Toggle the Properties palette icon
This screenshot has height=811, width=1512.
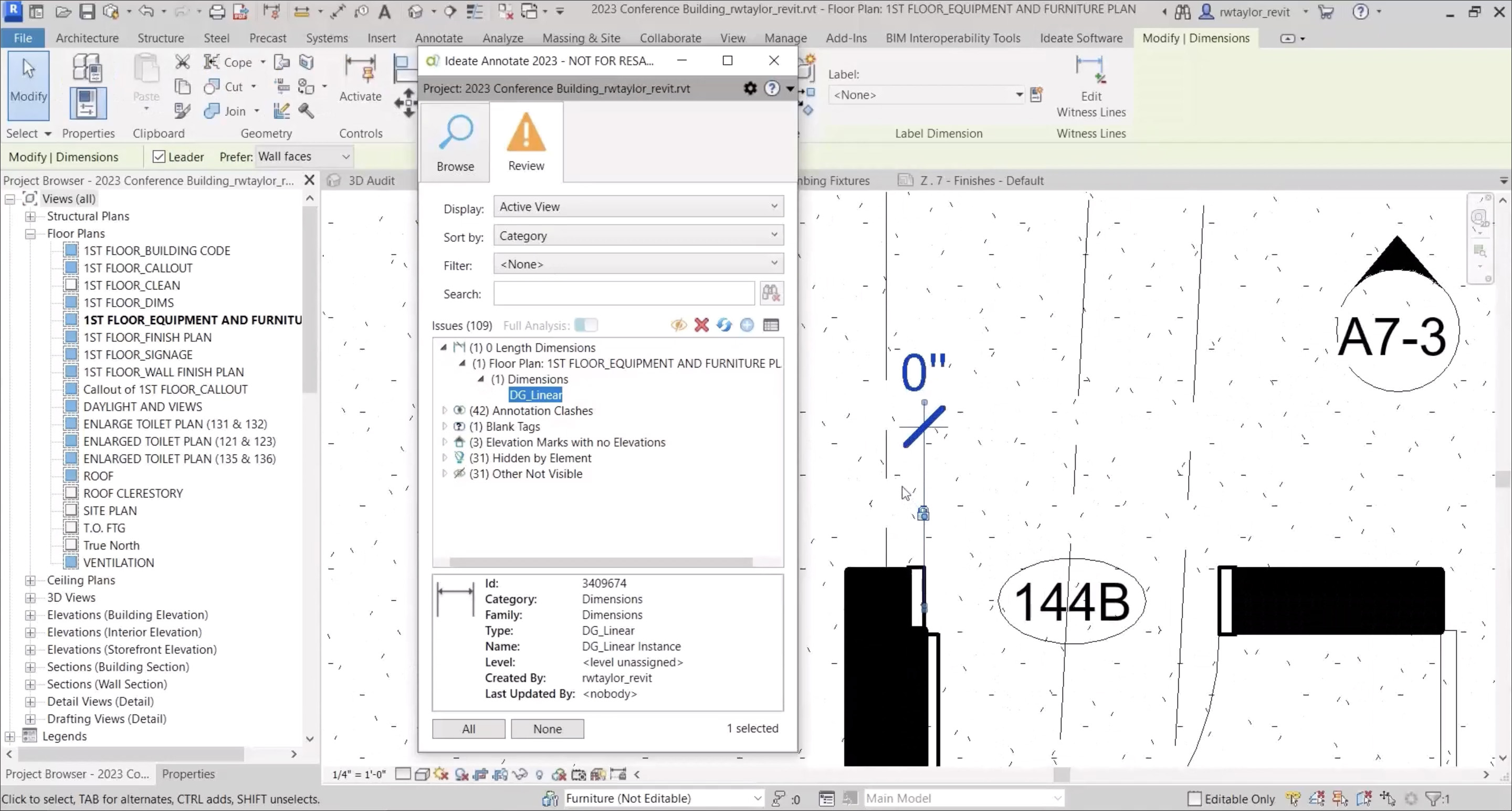[88, 103]
